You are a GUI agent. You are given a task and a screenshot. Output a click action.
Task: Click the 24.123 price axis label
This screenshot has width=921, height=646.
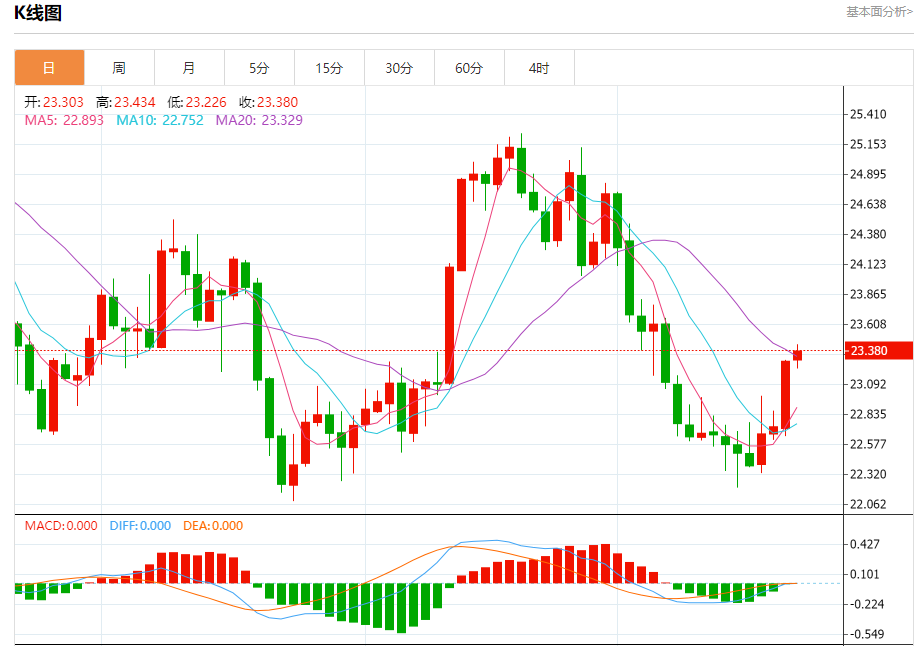pyautogui.click(x=868, y=264)
